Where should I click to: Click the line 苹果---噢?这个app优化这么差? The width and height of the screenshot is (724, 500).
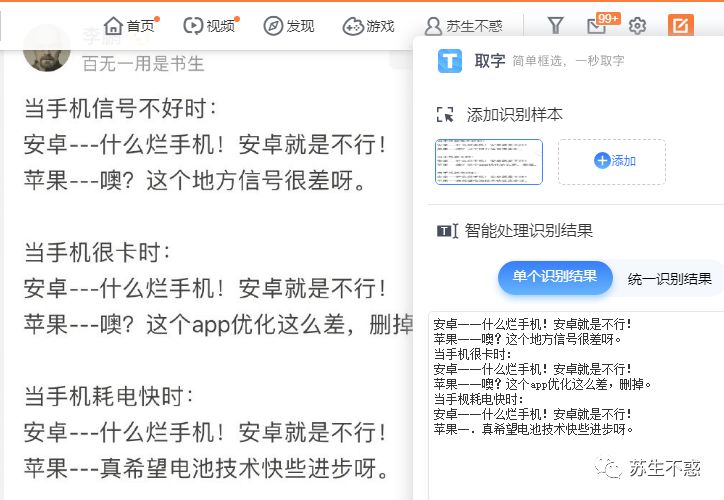tap(218, 325)
